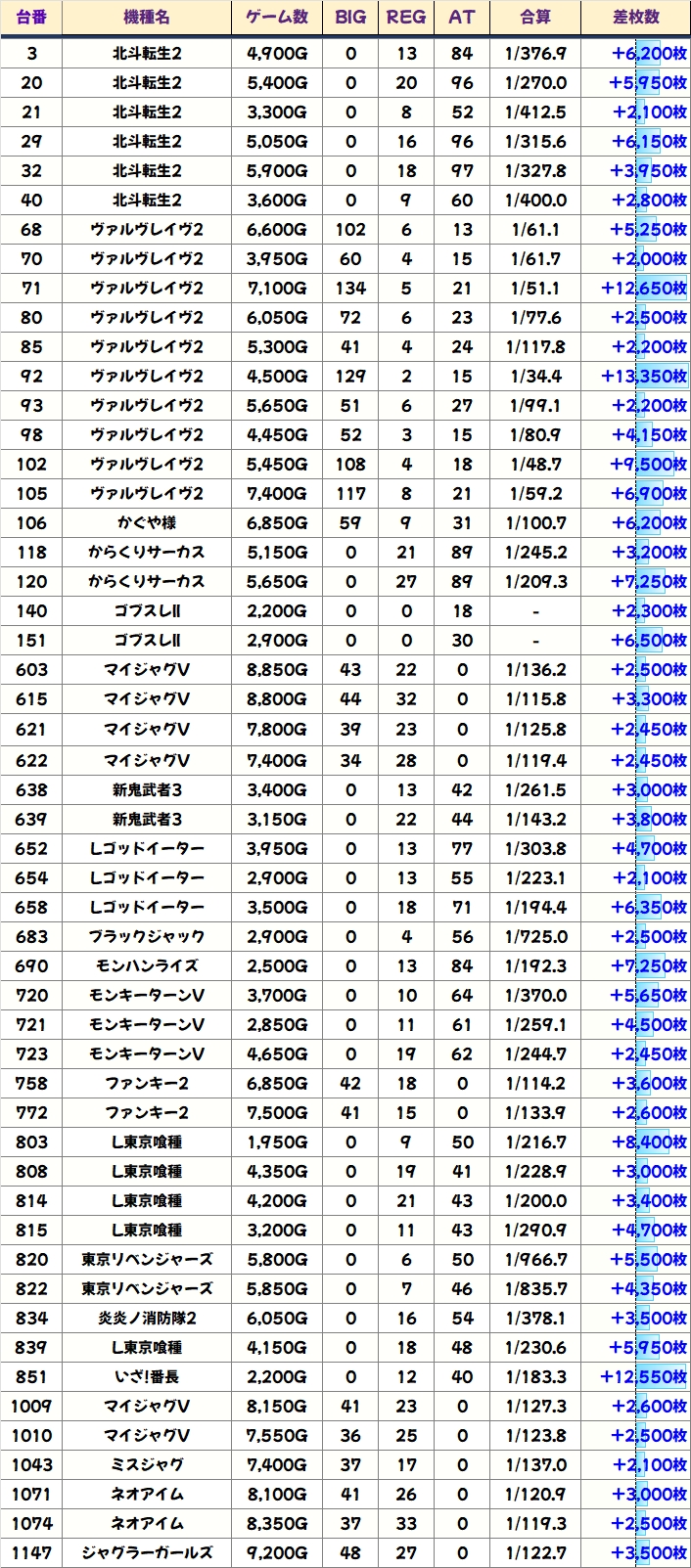Click the 機種名 column header
Screen dimensions: 691x1568
coord(147,18)
